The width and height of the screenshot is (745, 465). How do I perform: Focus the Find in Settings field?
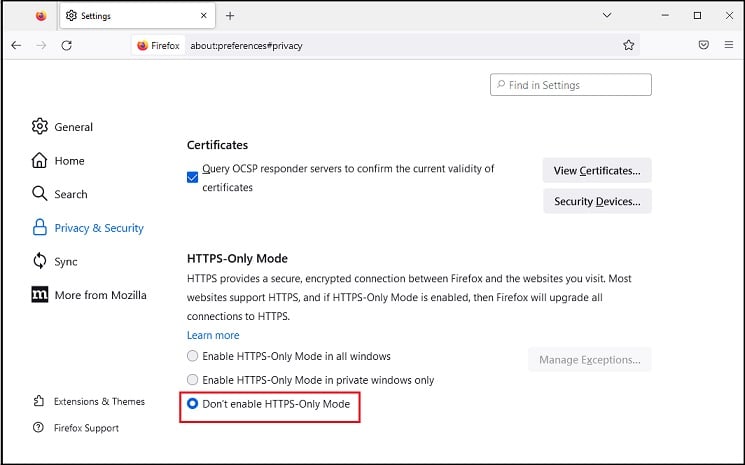pyautogui.click(x=571, y=85)
